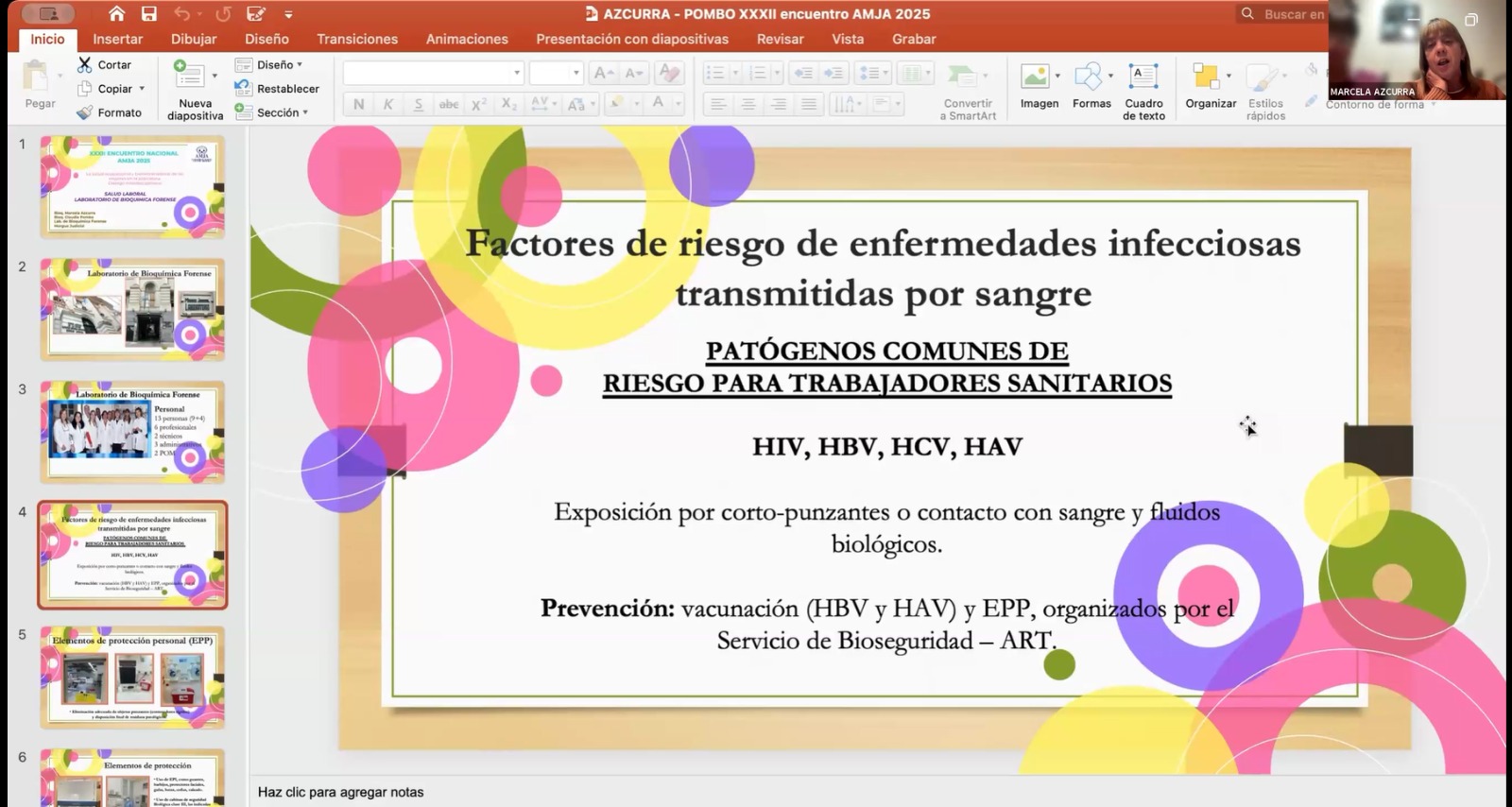
Task: Save the presentation with the floppy disk icon
Action: coord(149,13)
